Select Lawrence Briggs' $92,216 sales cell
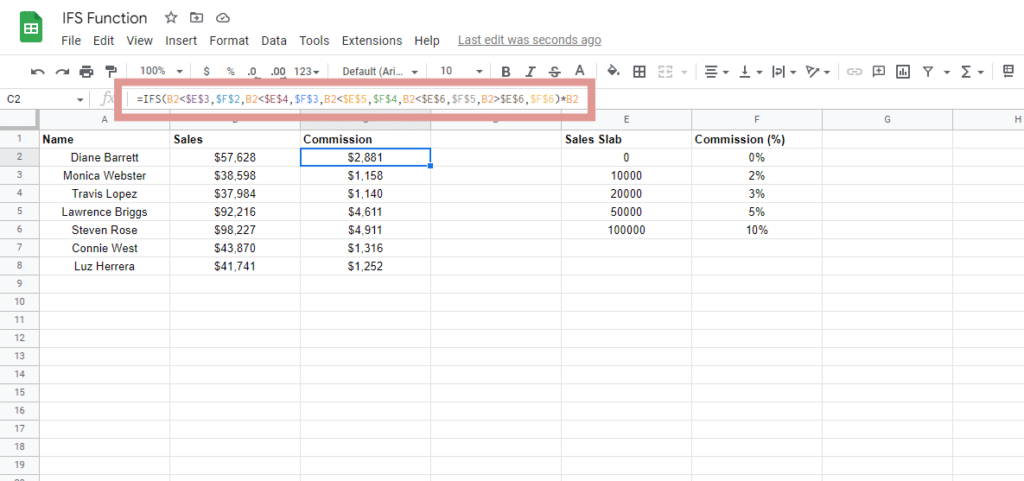The height and width of the screenshot is (481, 1024). pos(234,212)
